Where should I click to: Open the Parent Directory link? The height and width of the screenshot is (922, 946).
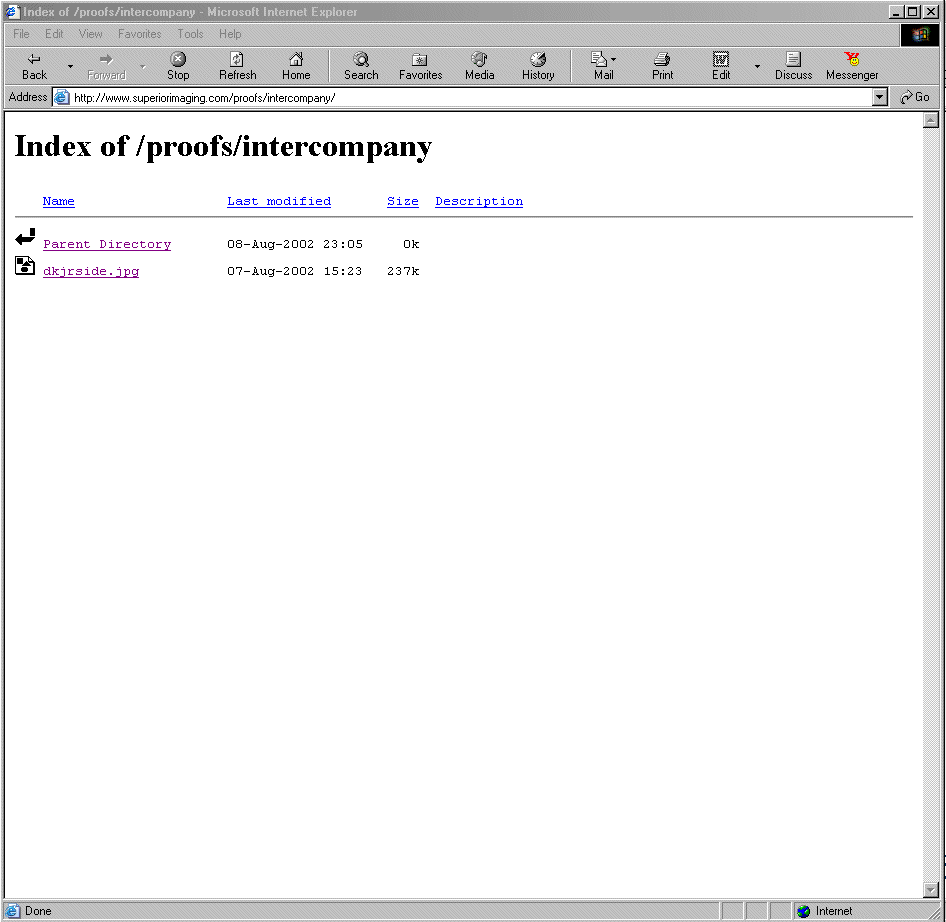[x=107, y=244]
